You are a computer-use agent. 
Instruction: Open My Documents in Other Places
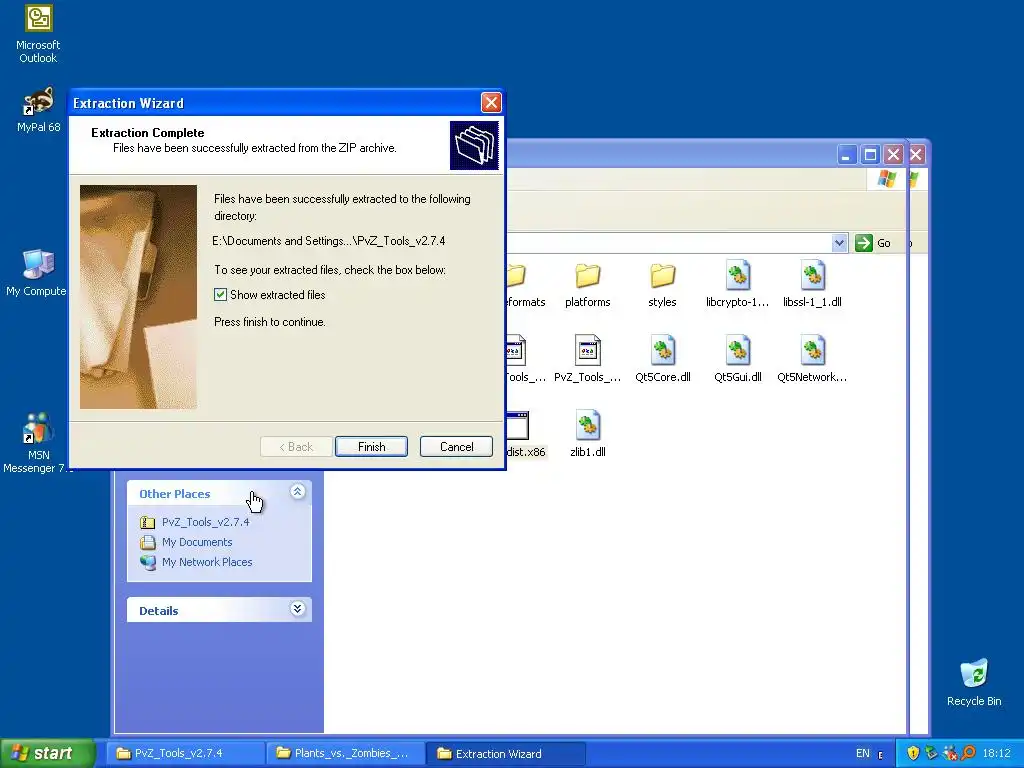(197, 542)
